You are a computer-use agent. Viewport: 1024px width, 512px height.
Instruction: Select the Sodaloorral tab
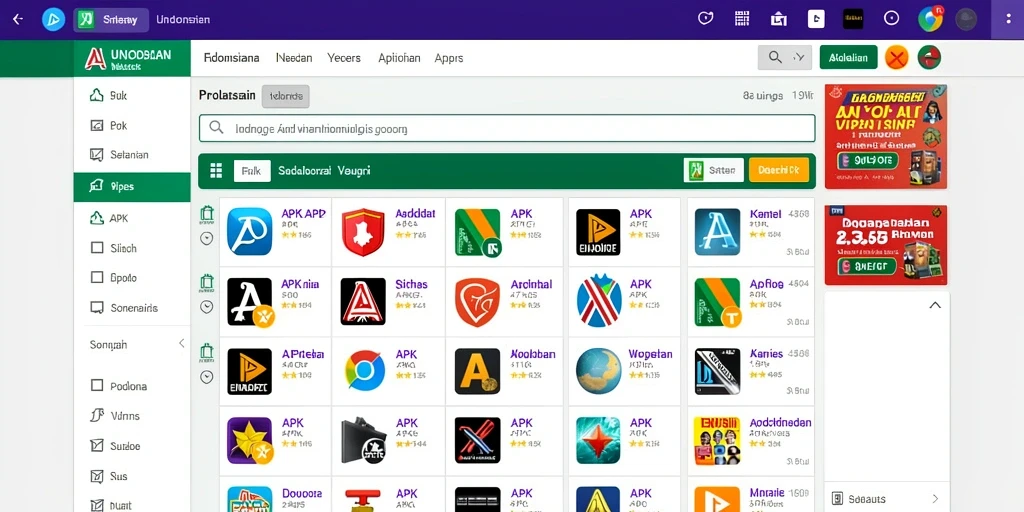pyautogui.click(x=304, y=171)
